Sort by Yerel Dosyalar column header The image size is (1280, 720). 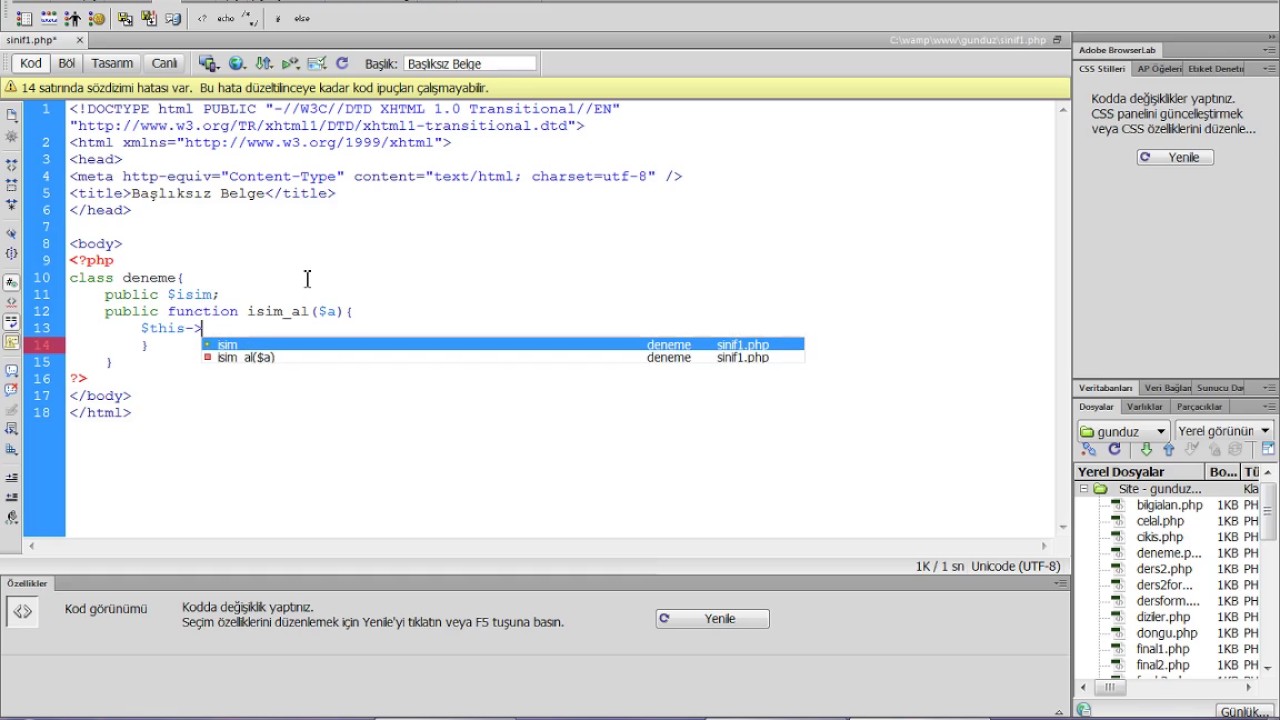coord(1140,472)
